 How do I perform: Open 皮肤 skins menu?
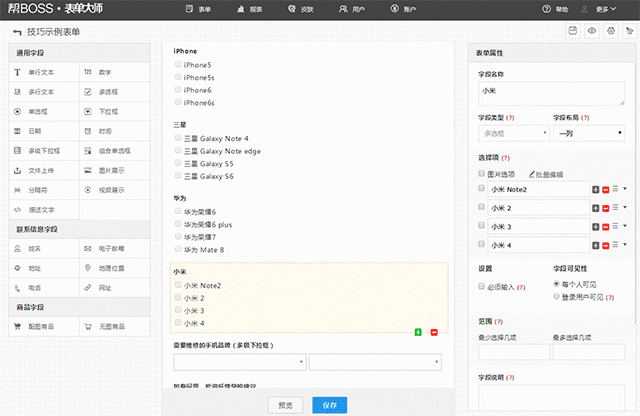[301, 9]
